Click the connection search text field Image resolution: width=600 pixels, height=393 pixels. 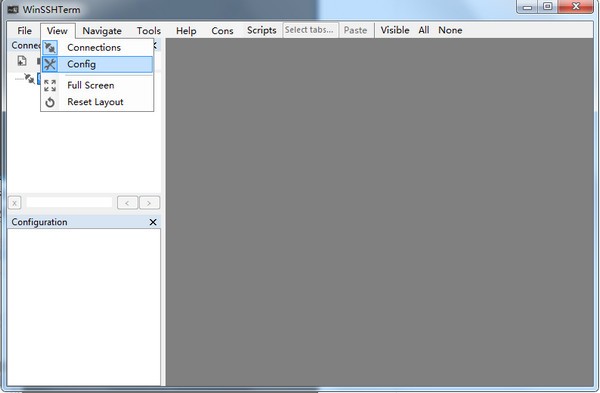(69, 202)
